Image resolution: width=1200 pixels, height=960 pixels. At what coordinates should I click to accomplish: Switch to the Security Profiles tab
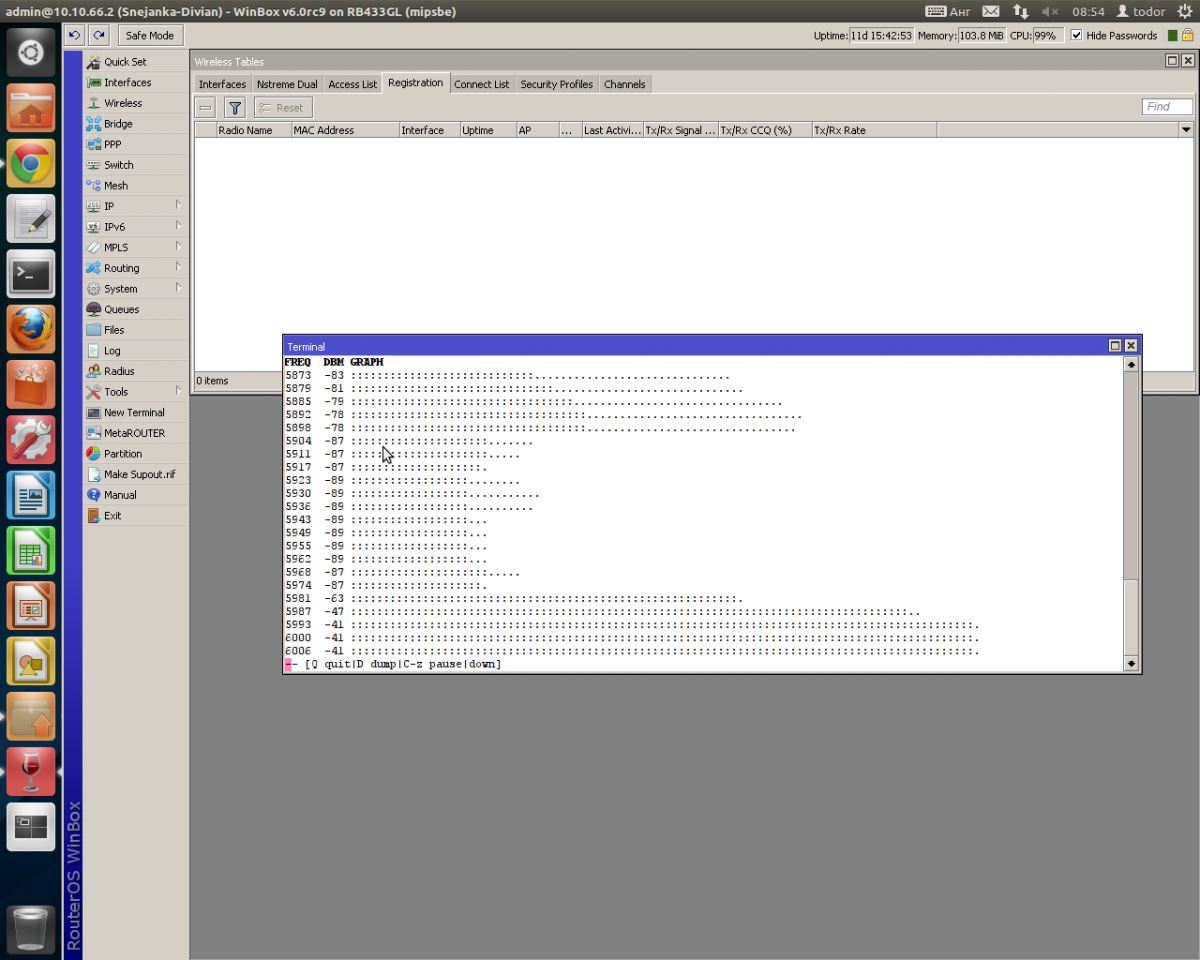point(556,84)
